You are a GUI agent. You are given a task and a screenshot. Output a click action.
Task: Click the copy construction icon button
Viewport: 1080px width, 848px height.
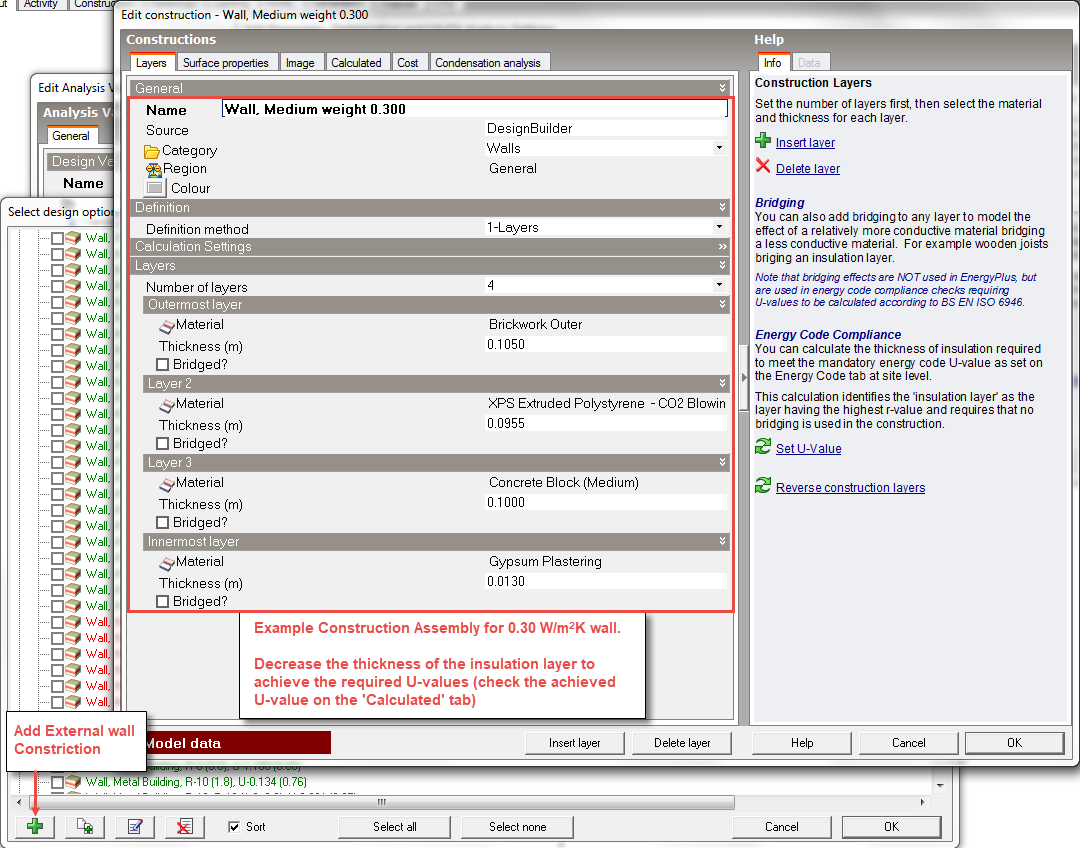point(84,827)
